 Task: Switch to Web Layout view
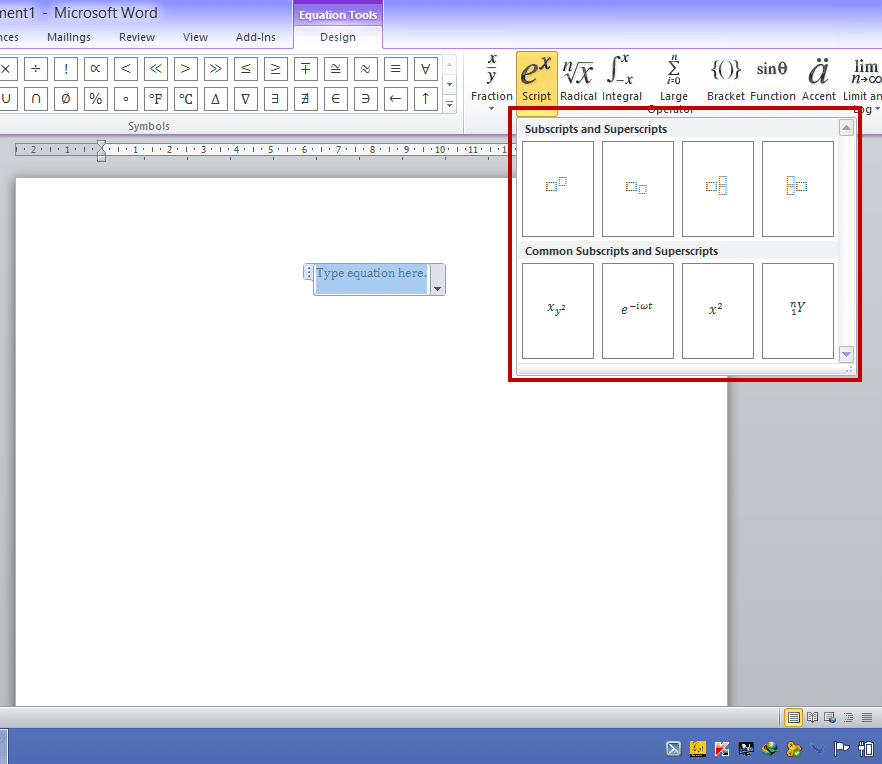pos(828,717)
